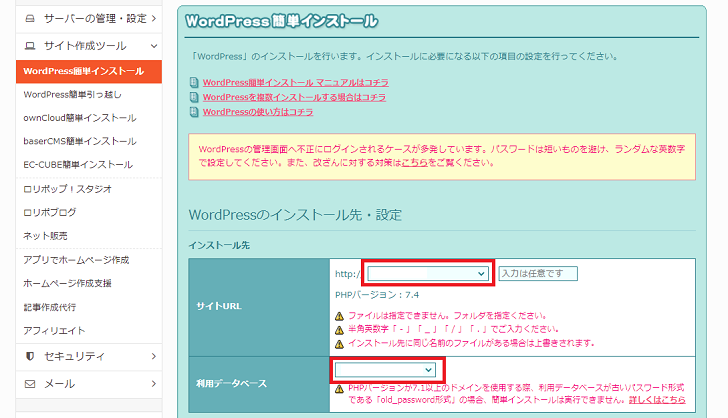Open ネット販売 menu item
The image size is (728, 418).
point(45,236)
